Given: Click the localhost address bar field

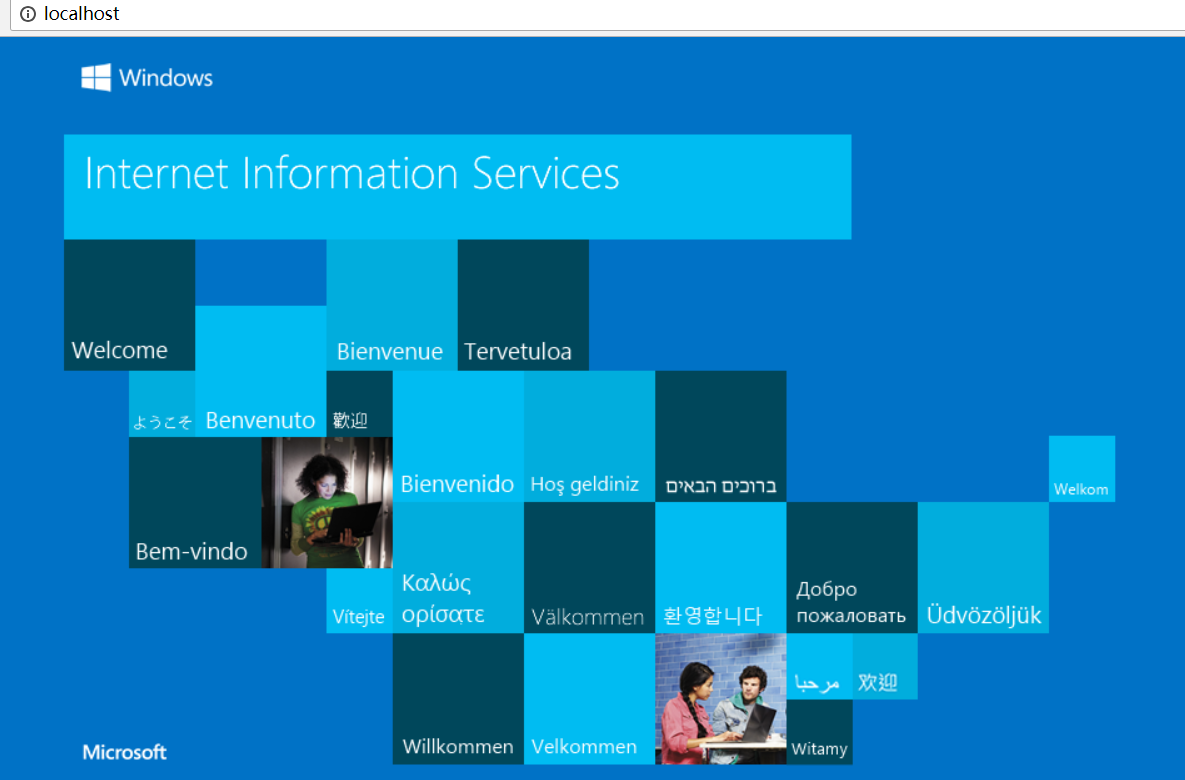Looking at the screenshot, I should (597, 14).
